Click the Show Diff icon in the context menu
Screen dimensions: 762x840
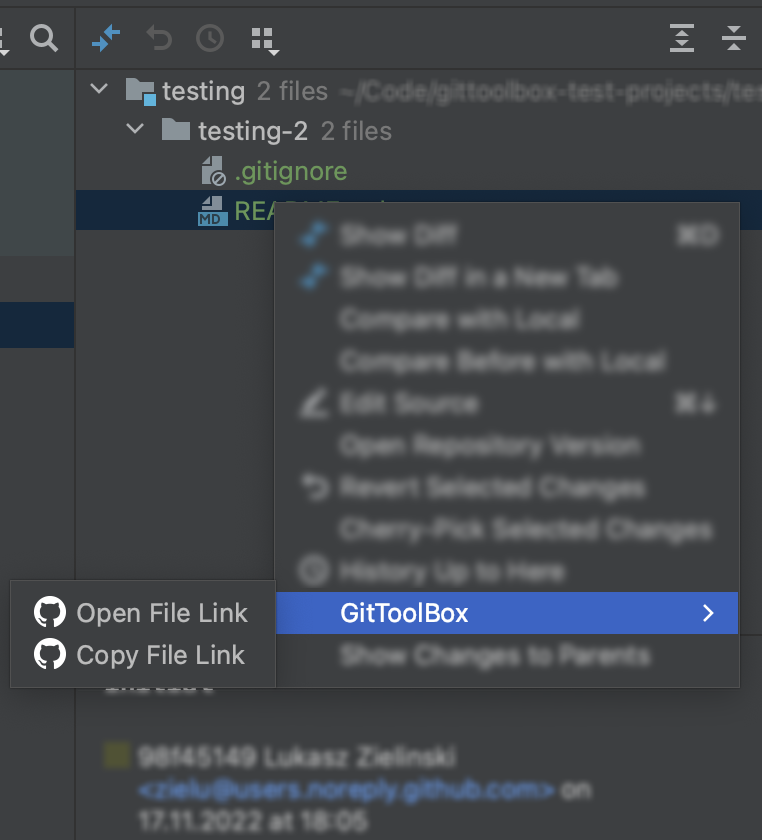pos(313,236)
